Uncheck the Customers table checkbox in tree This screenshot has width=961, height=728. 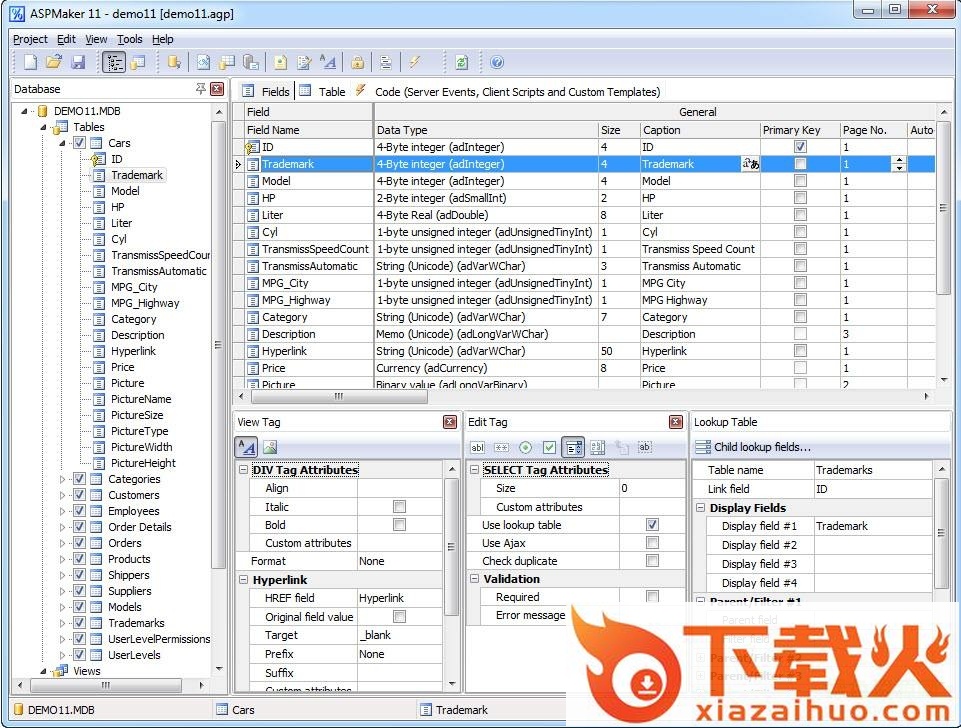coord(79,495)
